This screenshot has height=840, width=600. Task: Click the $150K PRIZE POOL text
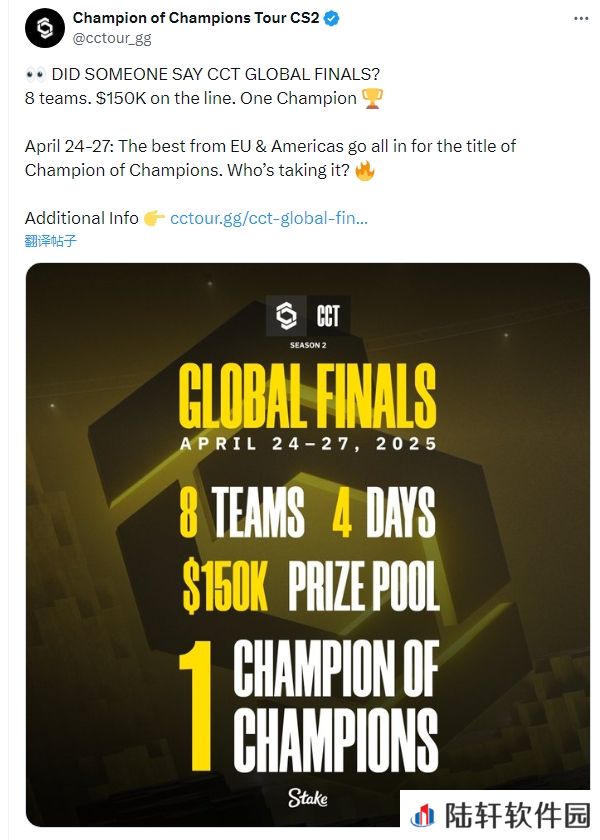pyautogui.click(x=310, y=585)
